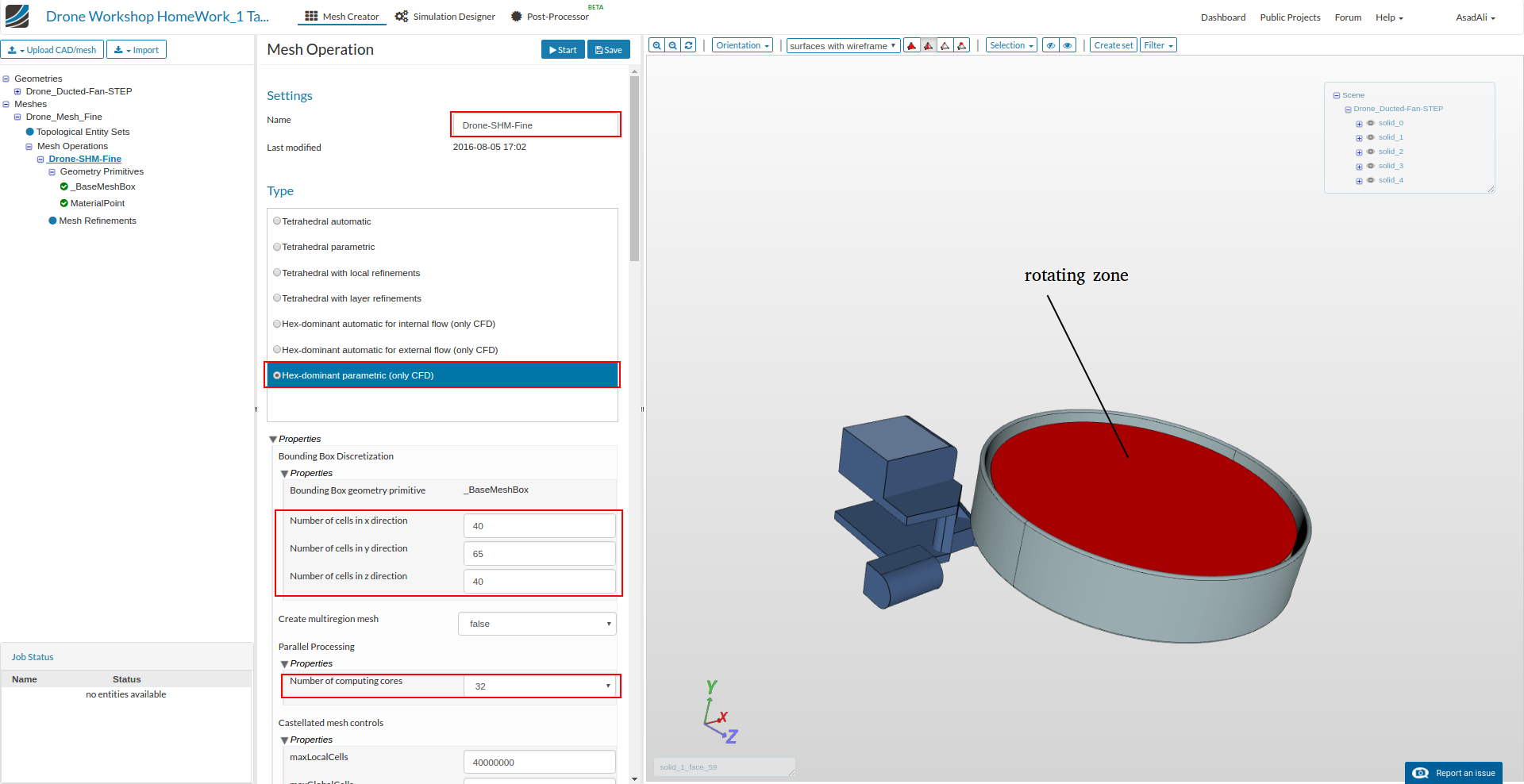Open the Help menu
This screenshot has width=1524, height=784.
(1389, 17)
